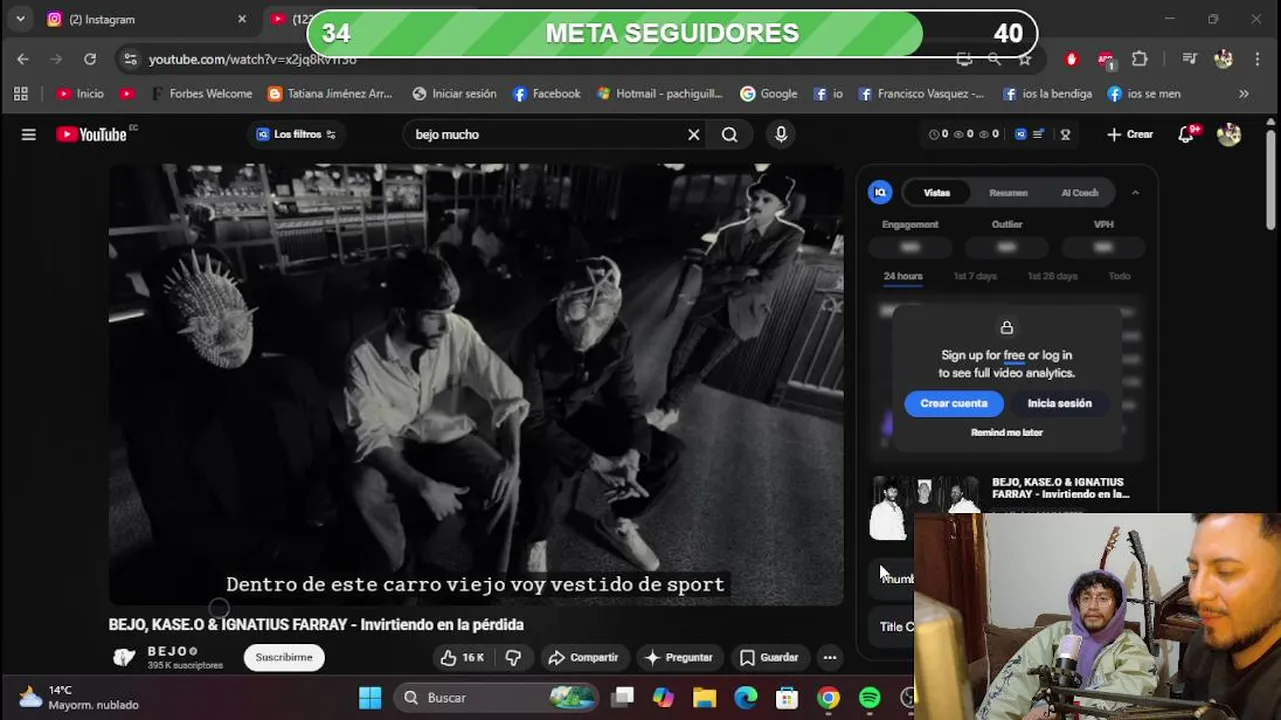View site information icon in the address bar

(x=130, y=59)
